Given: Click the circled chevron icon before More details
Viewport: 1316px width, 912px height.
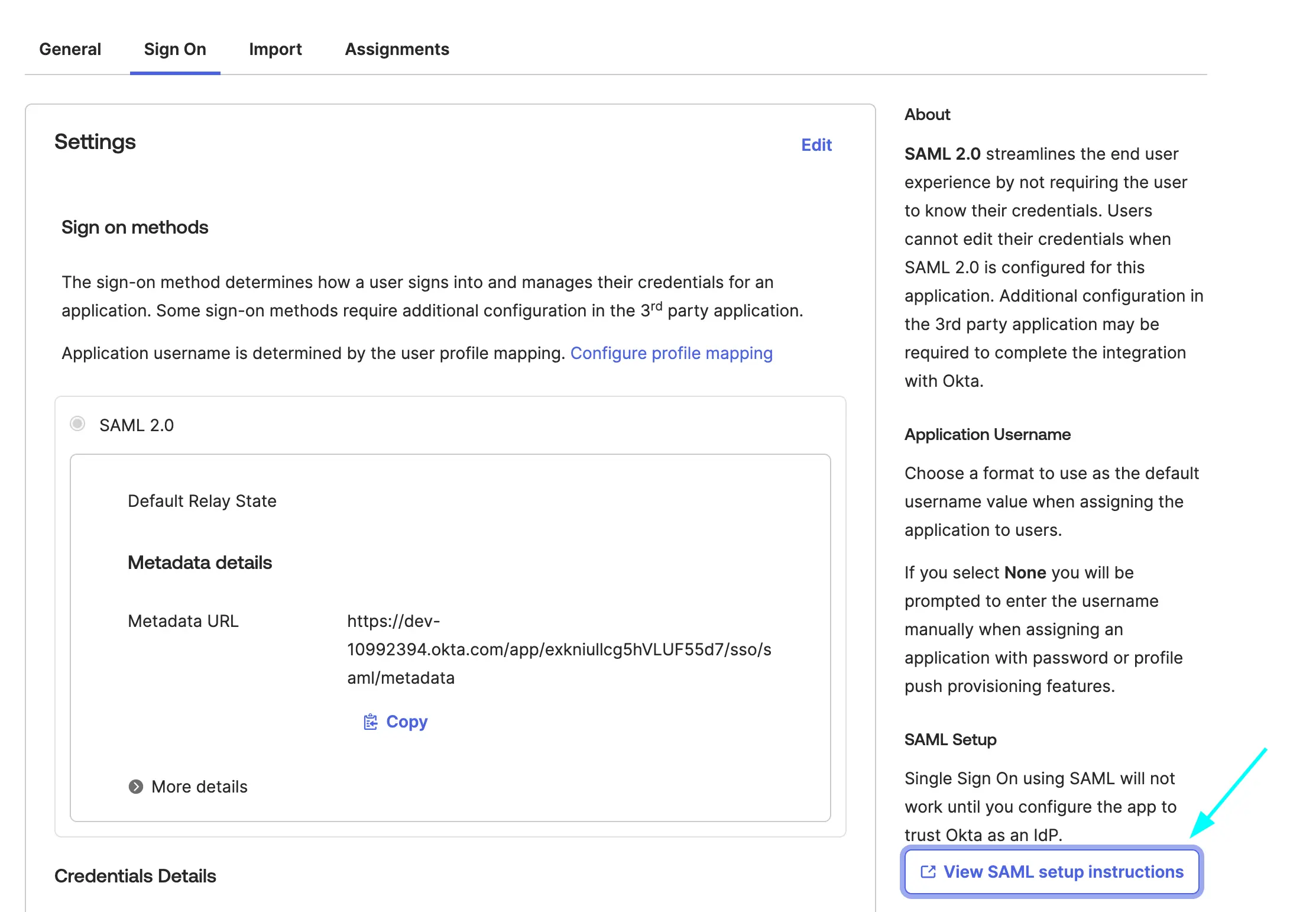Looking at the screenshot, I should (136, 787).
